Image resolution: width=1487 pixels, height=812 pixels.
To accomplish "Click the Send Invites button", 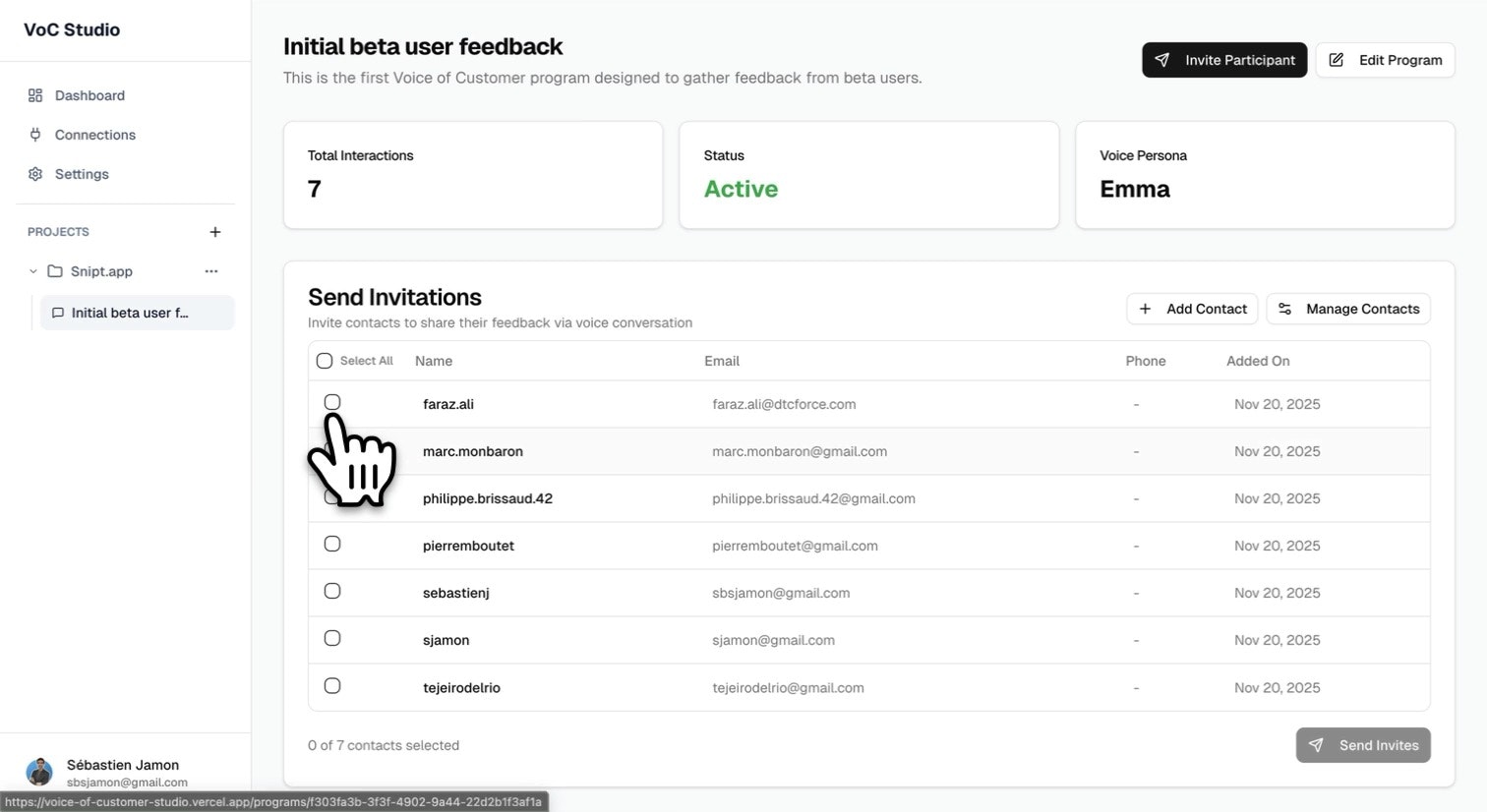I will pyautogui.click(x=1363, y=745).
